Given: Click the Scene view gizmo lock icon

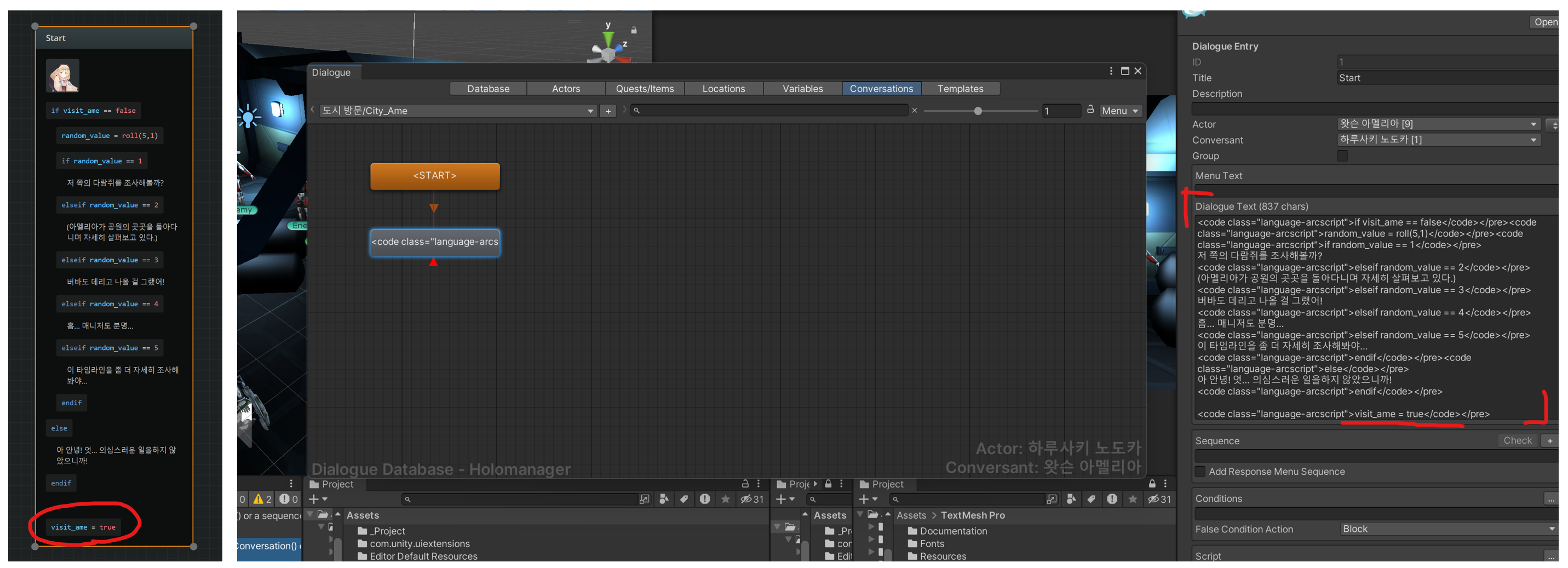Looking at the screenshot, I should click(634, 30).
